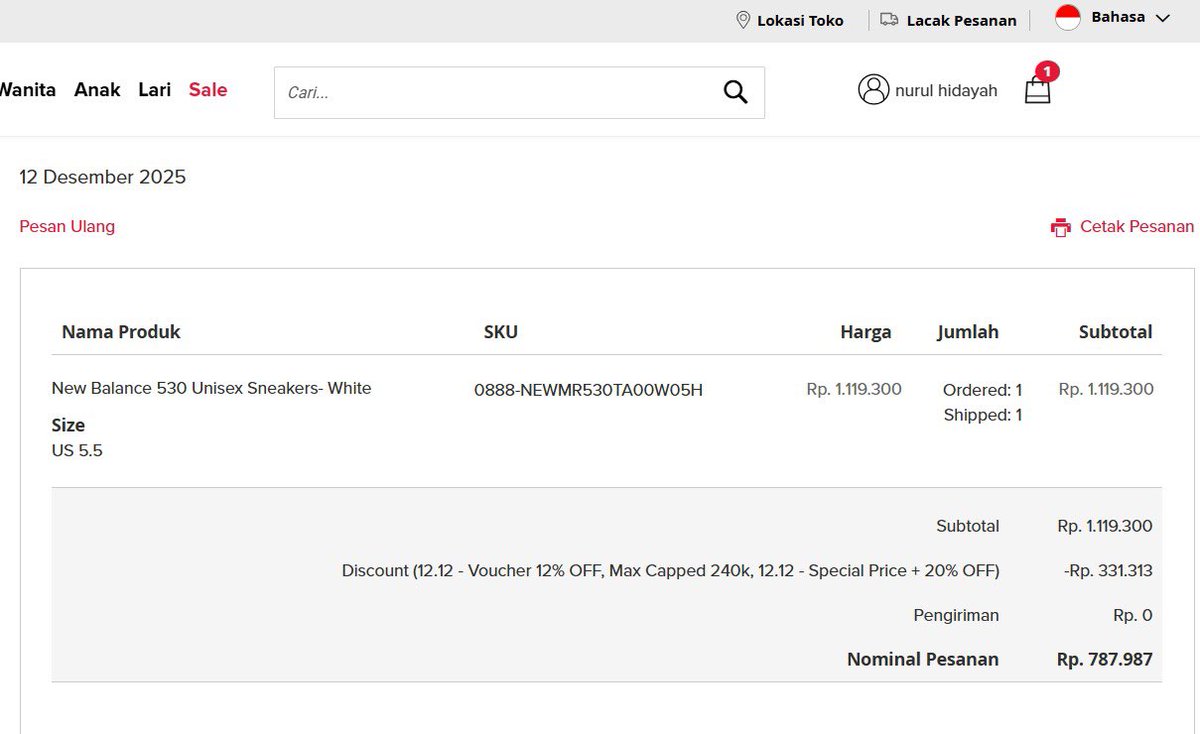Click the SKU column header
The height and width of the screenshot is (734, 1200).
pyautogui.click(x=501, y=332)
